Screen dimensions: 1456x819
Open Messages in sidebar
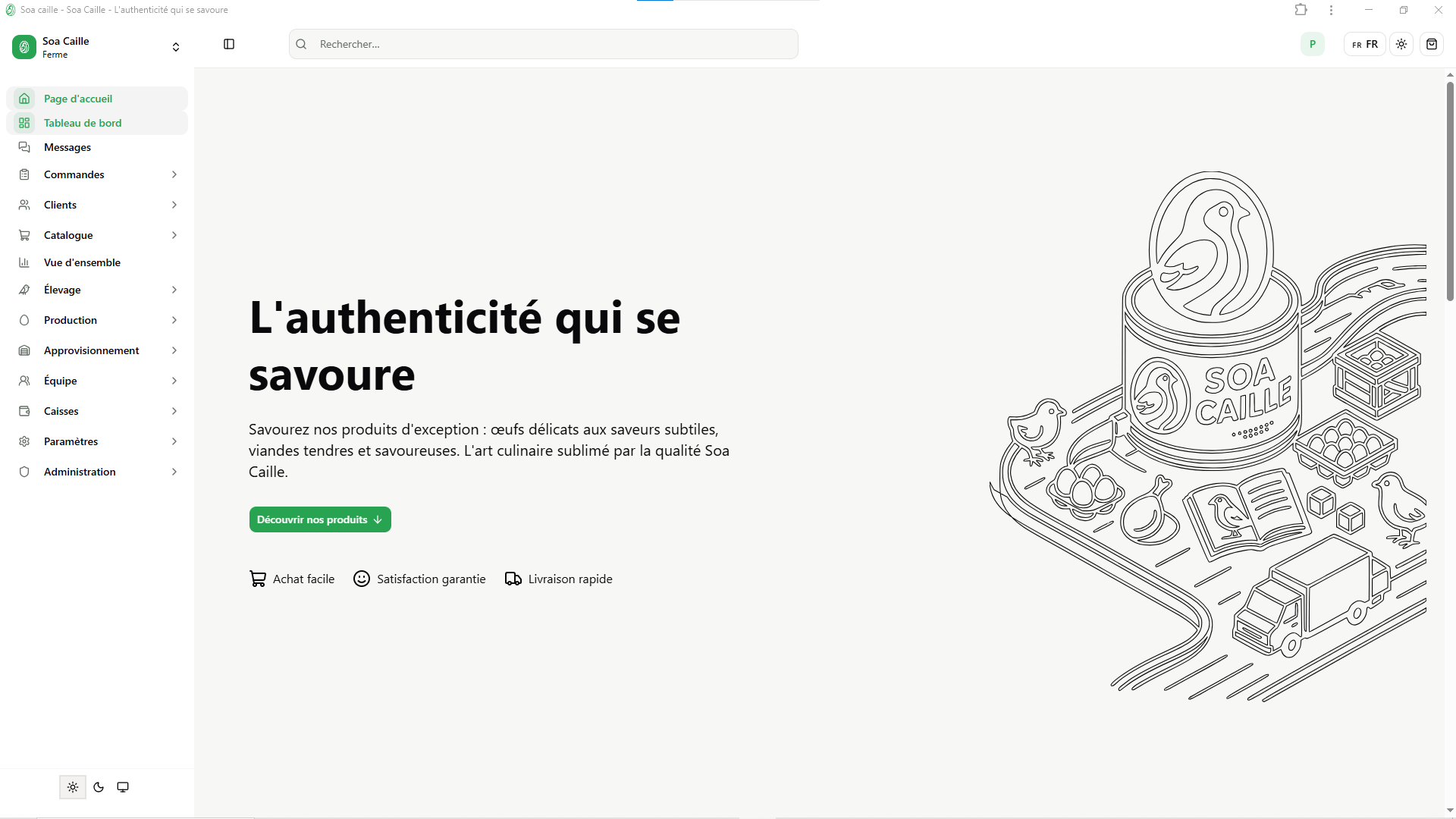coord(97,147)
